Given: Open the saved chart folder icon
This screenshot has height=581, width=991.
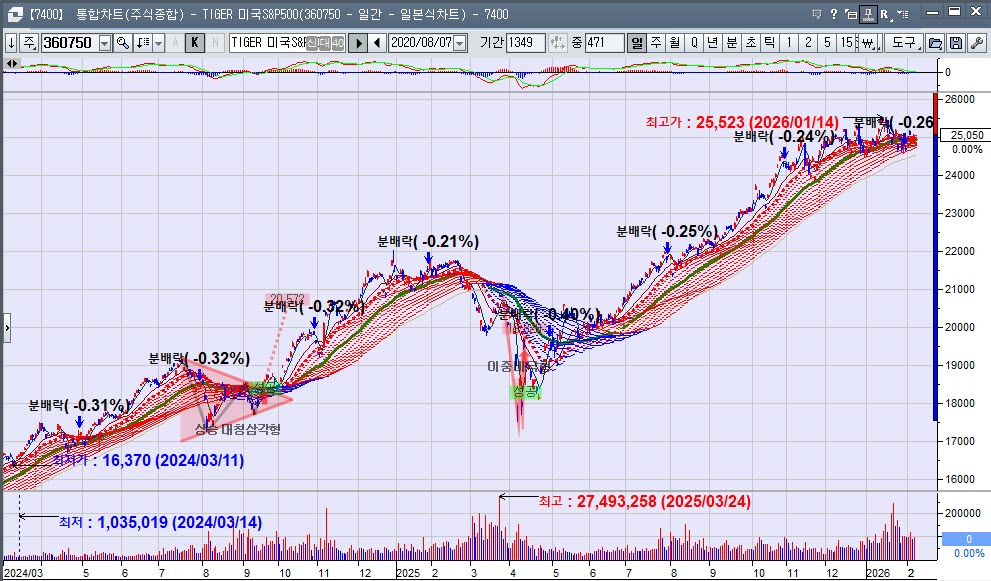Looking at the screenshot, I should 935,43.
